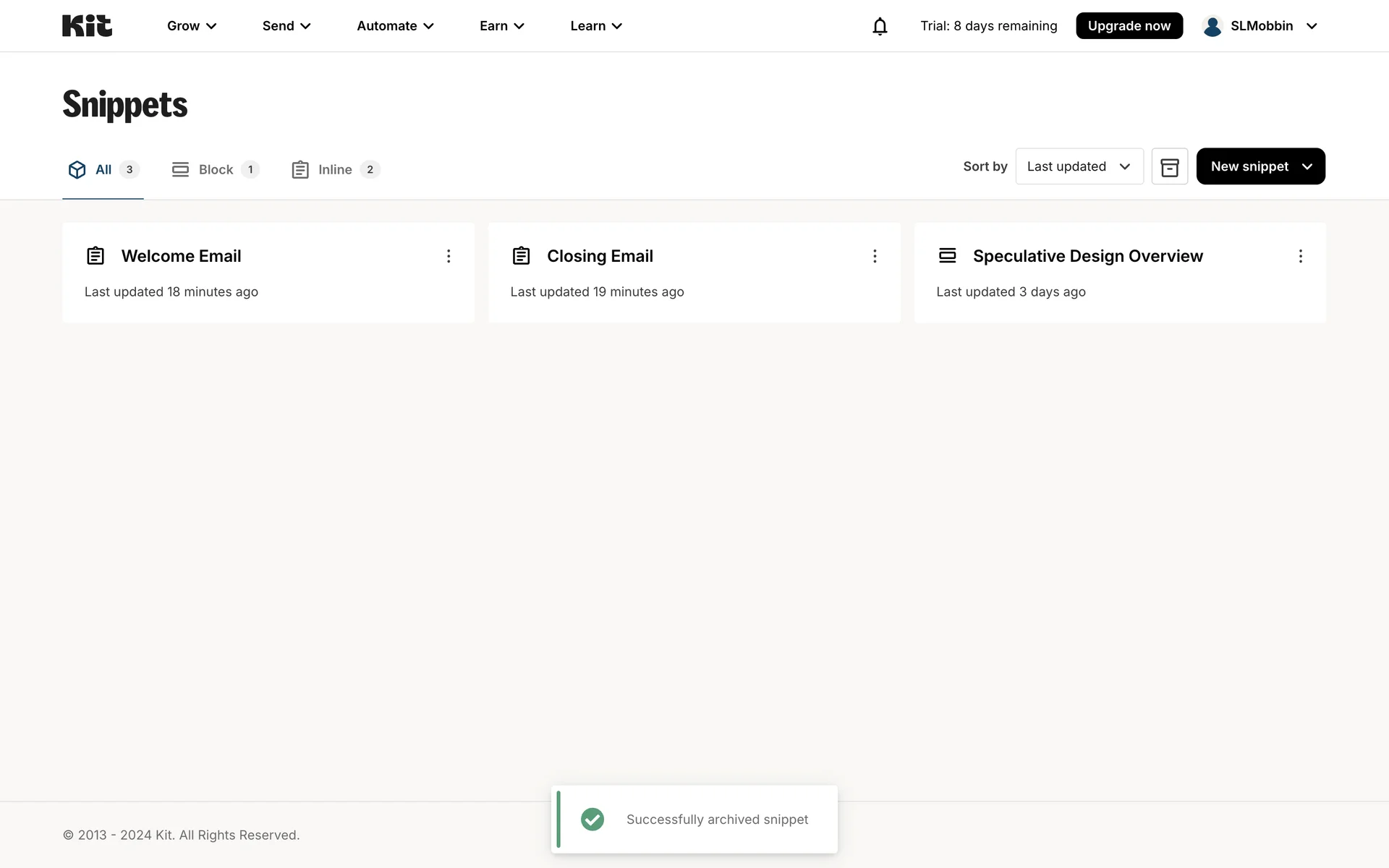Open the notifications bell
Viewport: 1389px width, 868px height.
point(880,26)
